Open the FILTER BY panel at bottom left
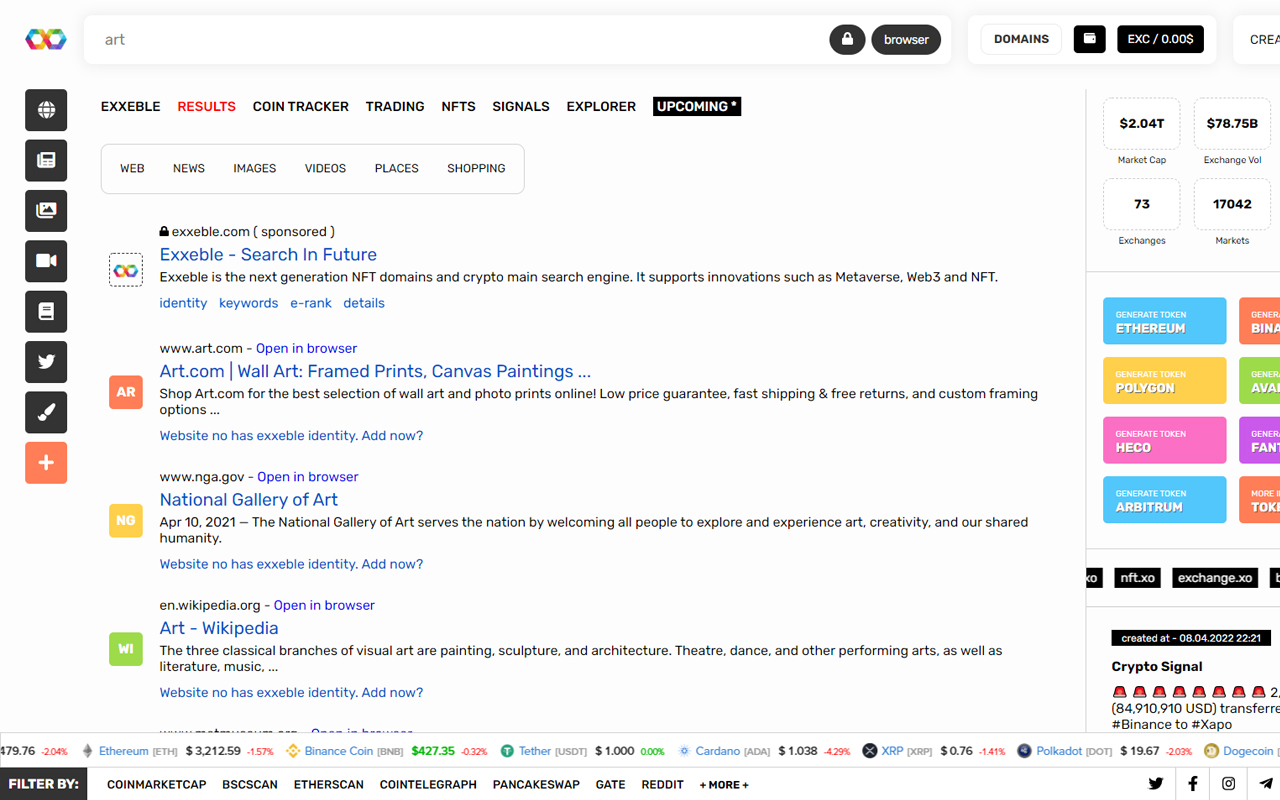The height and width of the screenshot is (800, 1280). pyautogui.click(x=44, y=784)
